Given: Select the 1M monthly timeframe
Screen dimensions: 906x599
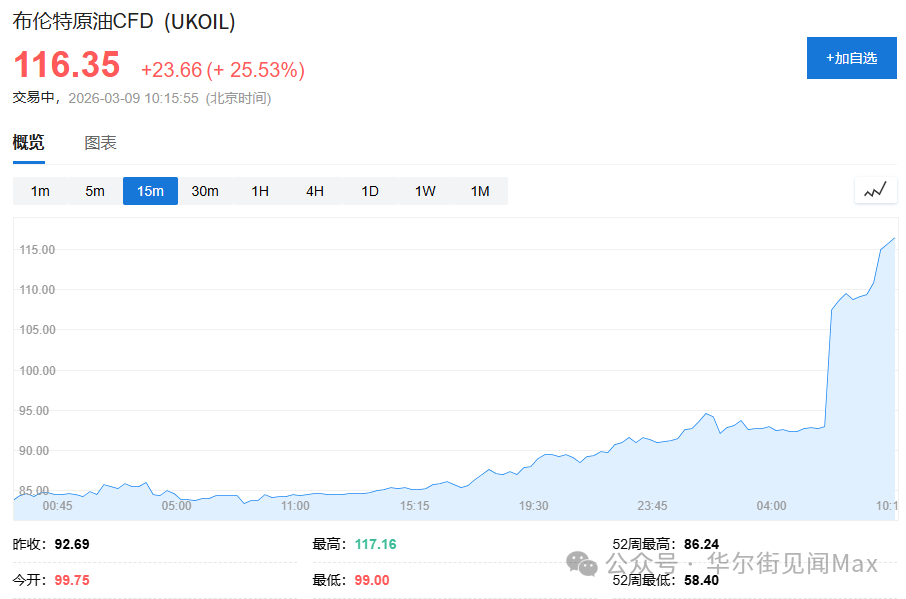Looking at the screenshot, I should [479, 190].
